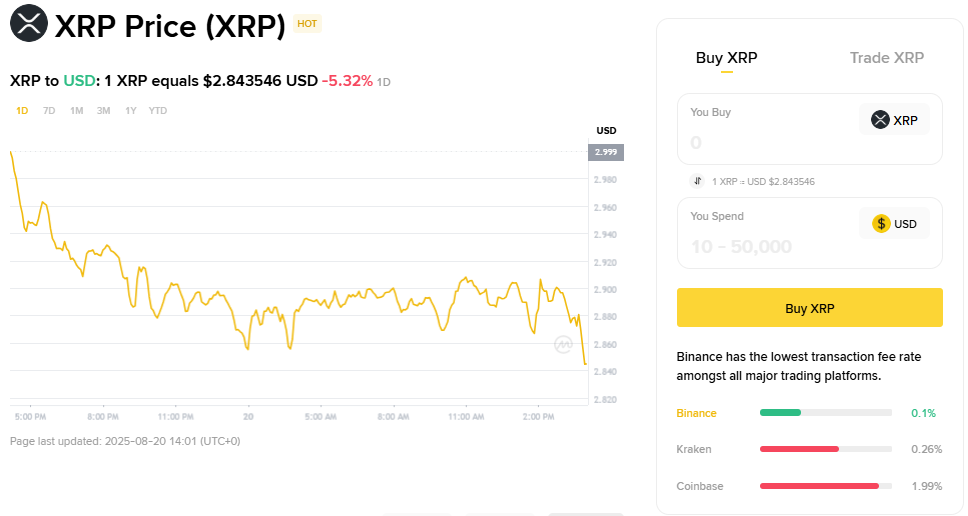Click the Kraken fee rate bar
This screenshot has width=968, height=516.
825,449
